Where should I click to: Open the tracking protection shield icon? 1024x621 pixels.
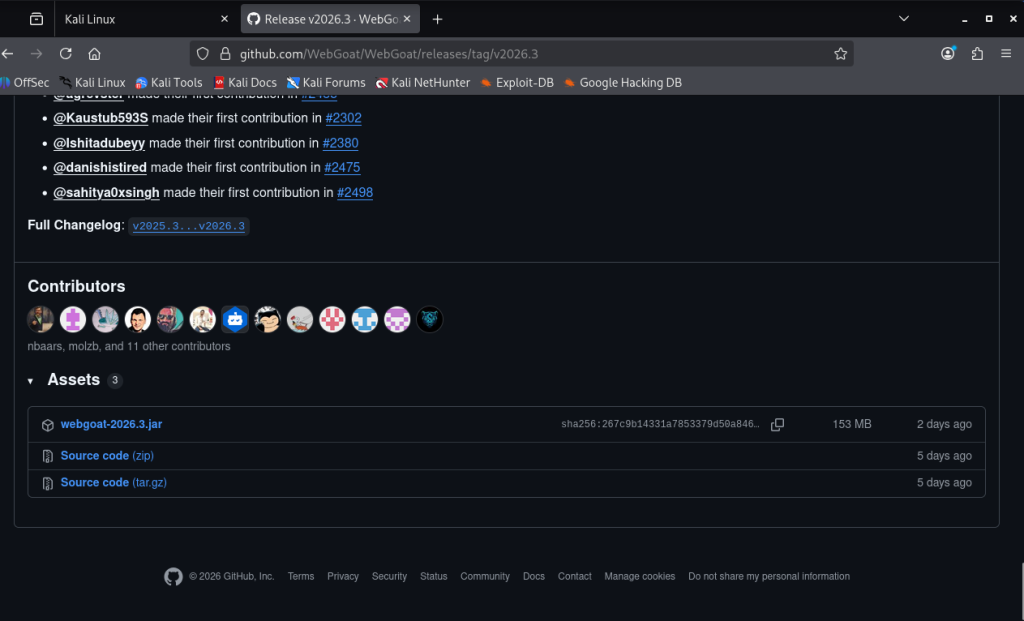202,54
